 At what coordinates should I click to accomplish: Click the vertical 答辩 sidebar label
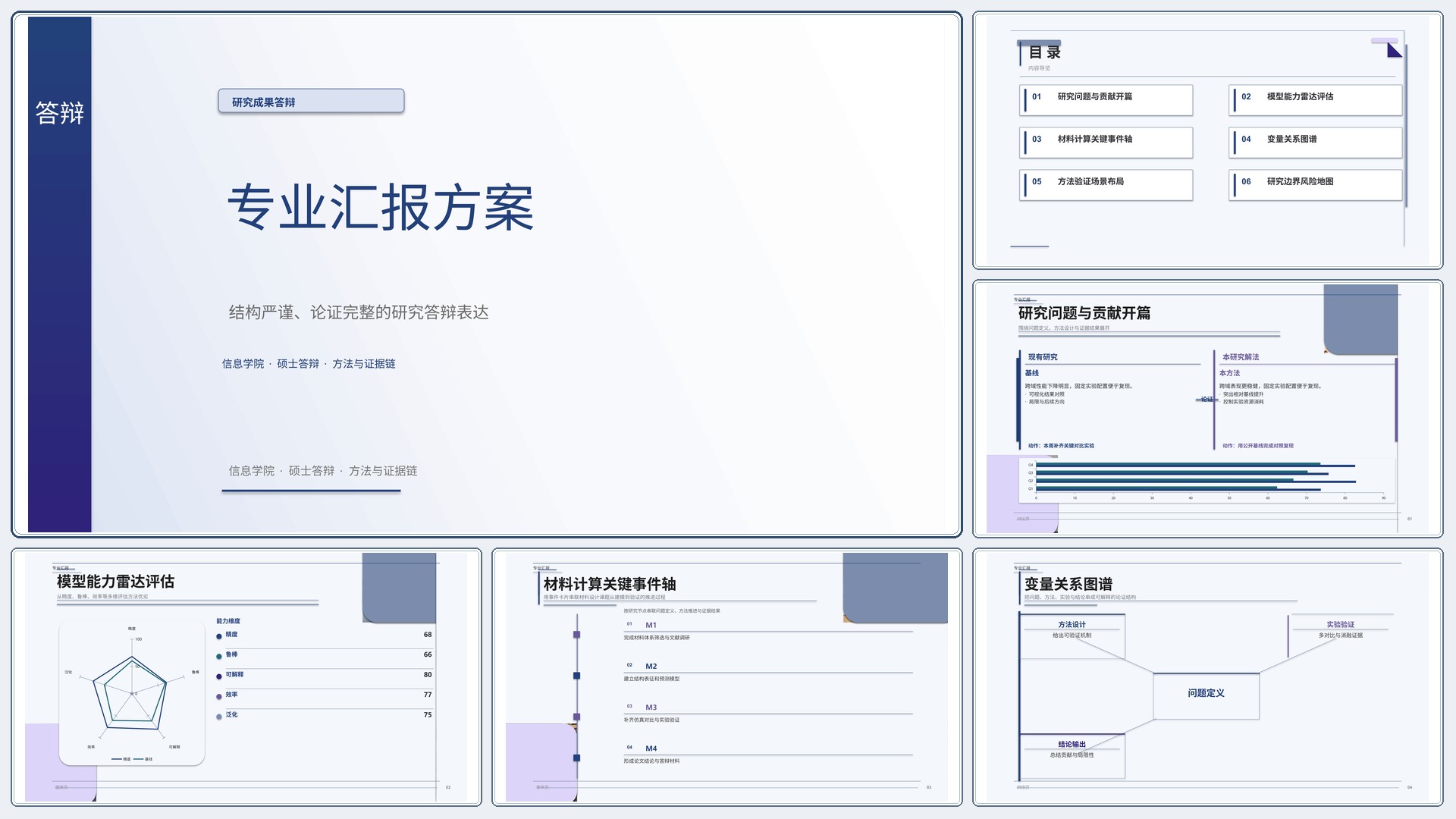60,113
